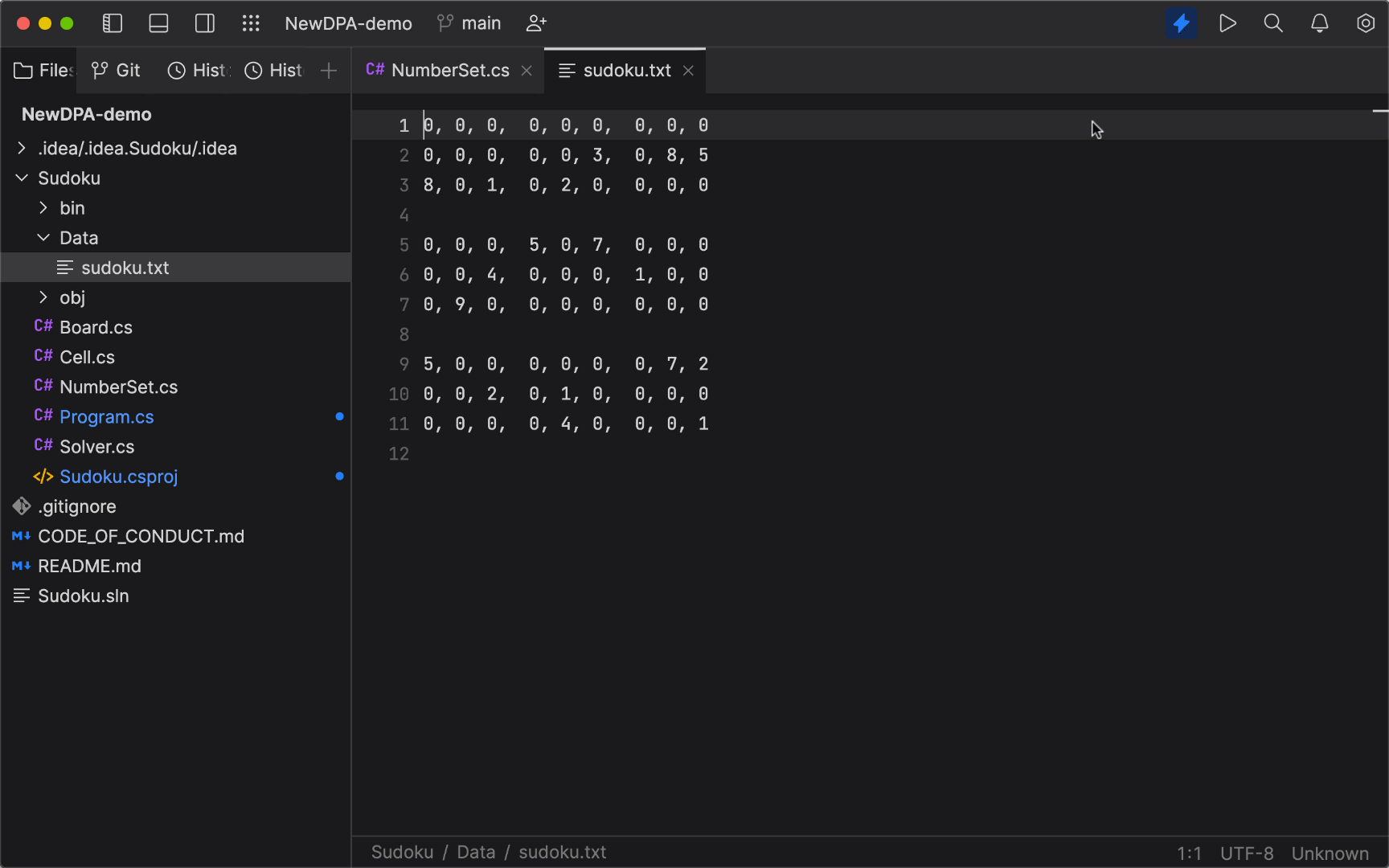Screen dimensions: 1389x868
Task: Open search with the magnifier icon
Action: tap(1273, 23)
